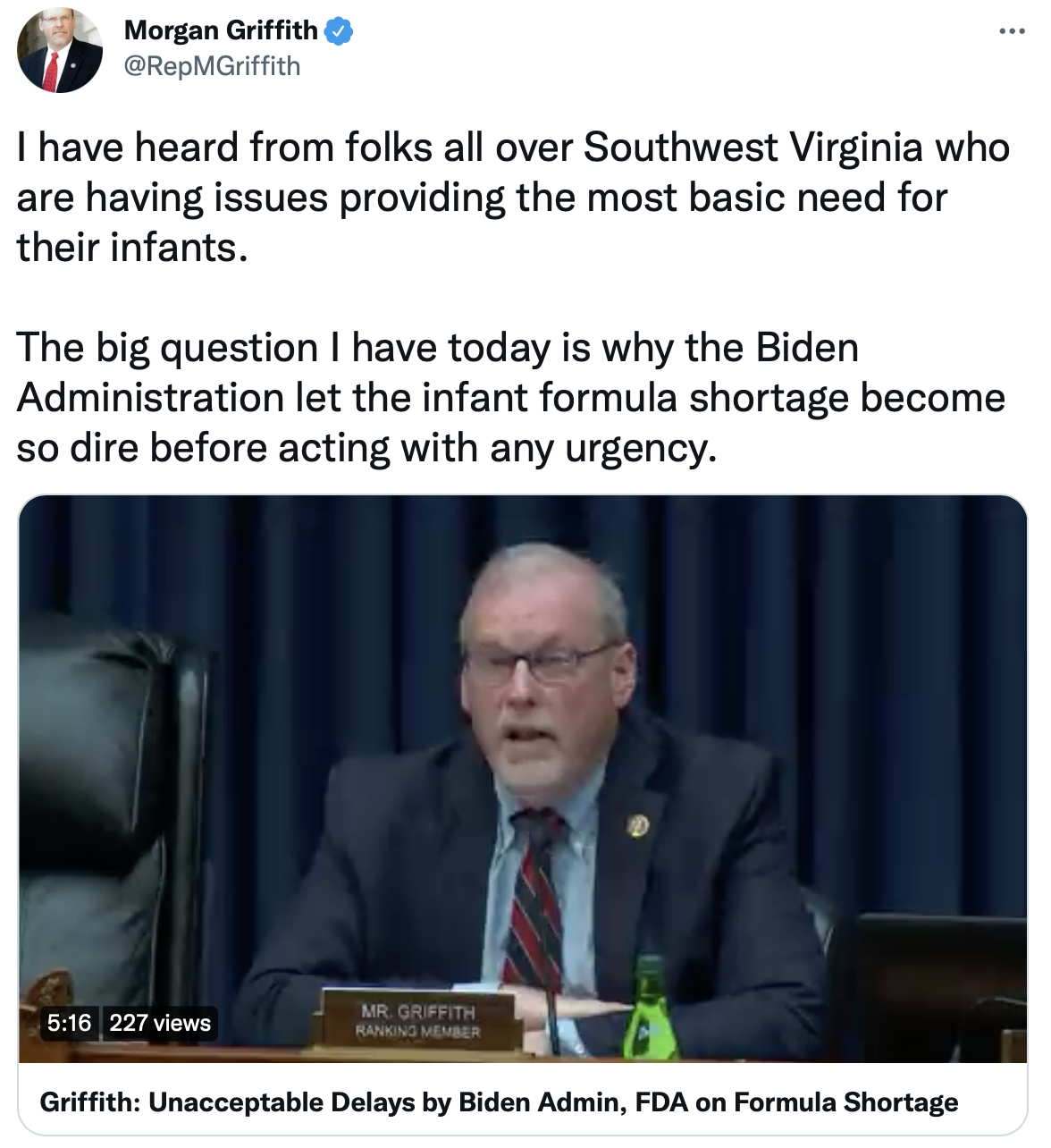The image size is (1051, 1148).
Task: Click the tweet's first paragraph about infants
Action: tap(500, 198)
